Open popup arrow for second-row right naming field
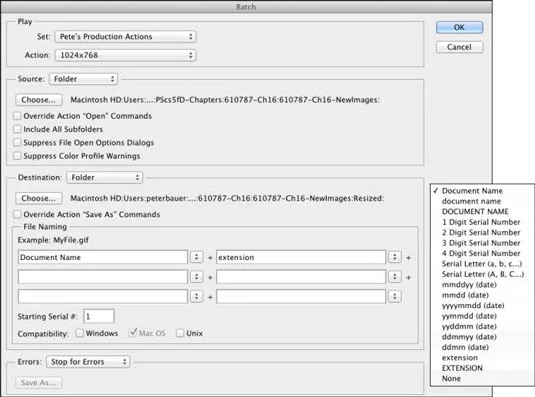The width and height of the screenshot is (535, 397). 395,277
